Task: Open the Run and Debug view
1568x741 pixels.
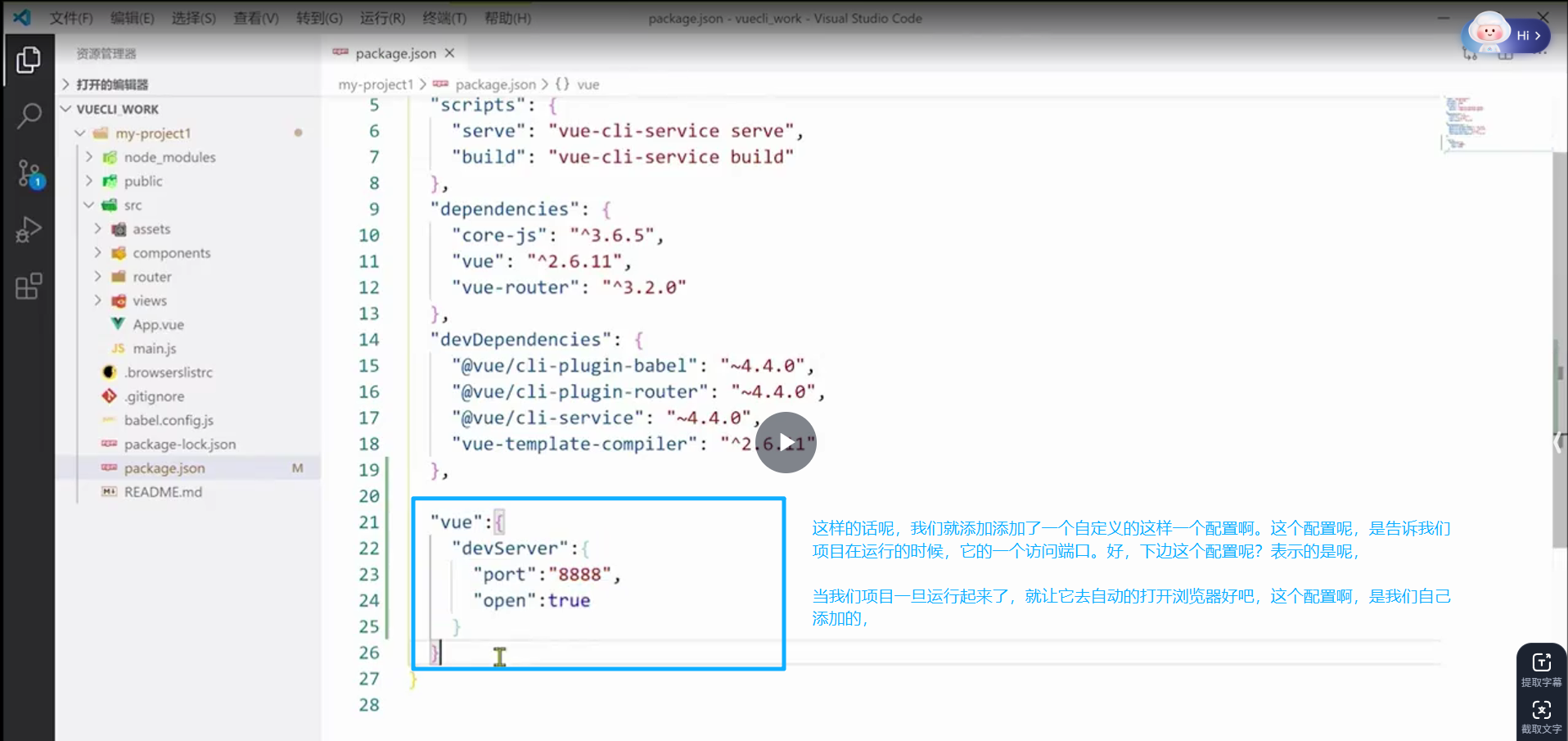Action: [29, 229]
